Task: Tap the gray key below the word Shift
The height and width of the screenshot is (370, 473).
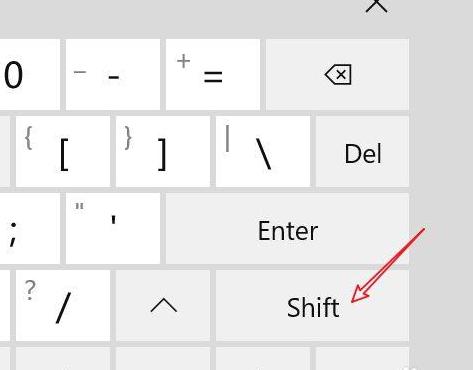Action: [263, 359]
